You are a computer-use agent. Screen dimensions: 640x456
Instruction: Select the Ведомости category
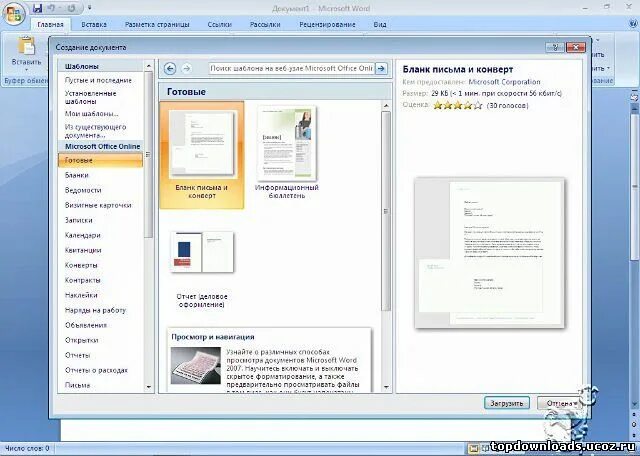point(83,190)
